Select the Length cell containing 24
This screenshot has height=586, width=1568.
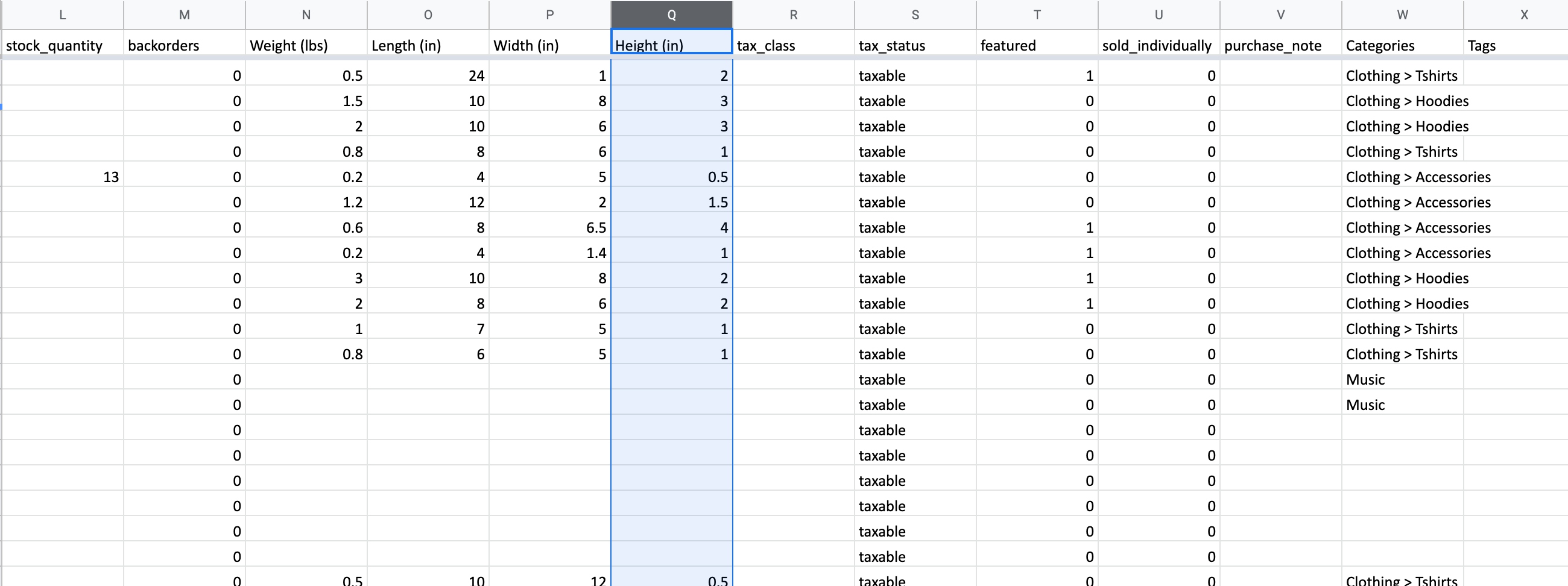[x=428, y=76]
